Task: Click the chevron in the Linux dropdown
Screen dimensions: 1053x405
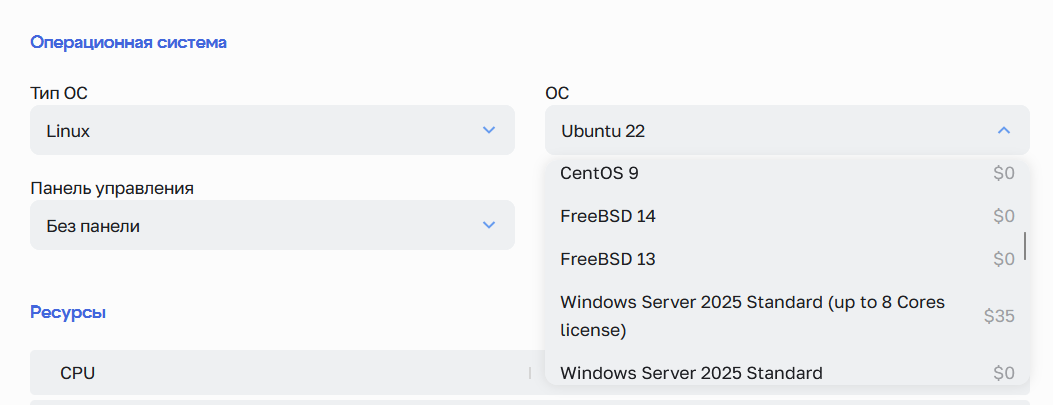Action: pyautogui.click(x=489, y=130)
